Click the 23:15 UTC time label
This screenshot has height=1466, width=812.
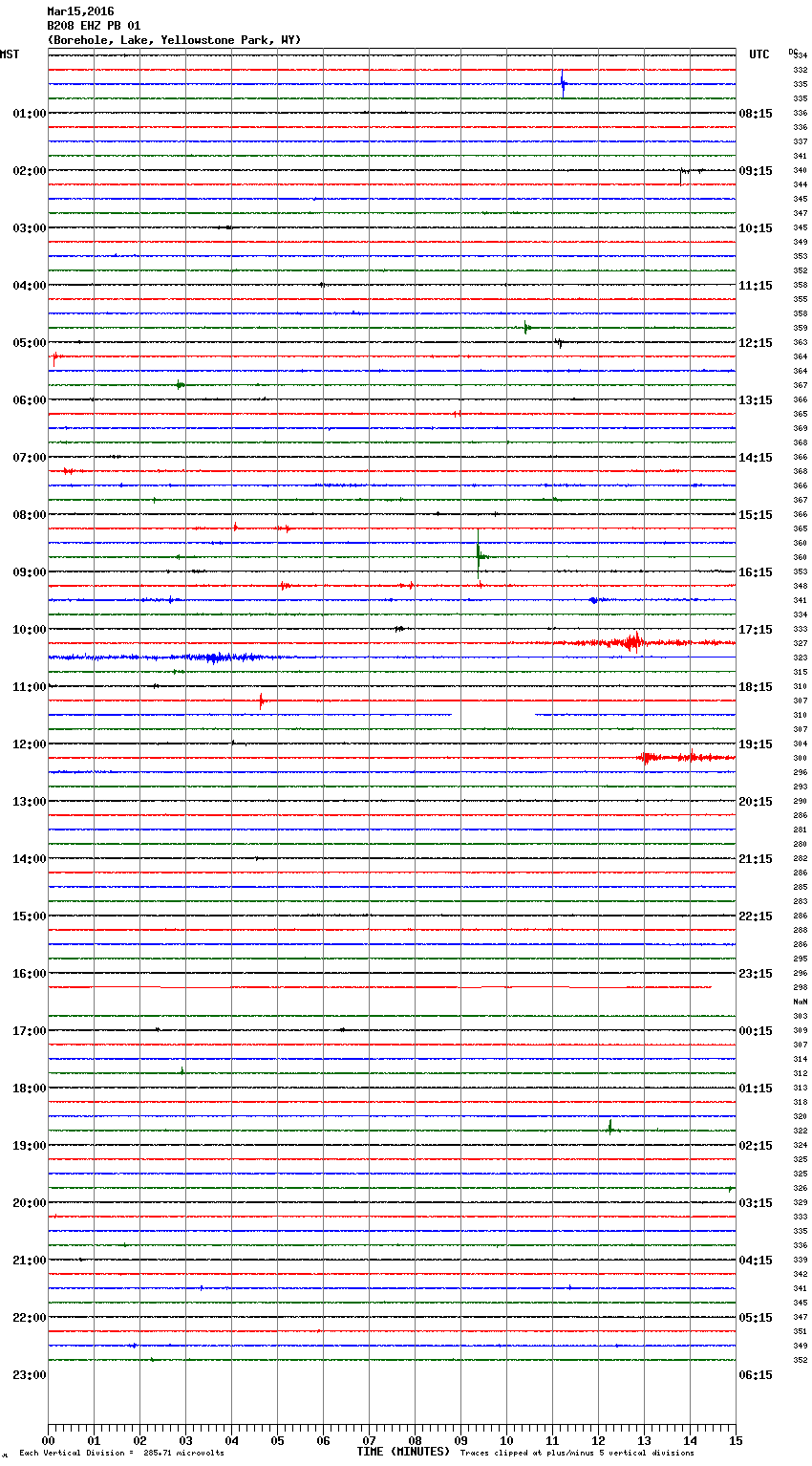[x=756, y=974]
